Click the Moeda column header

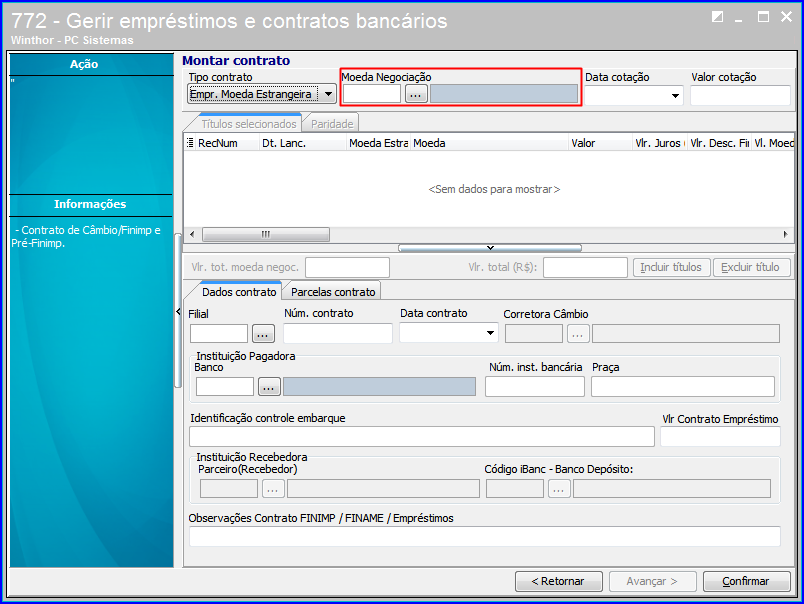coord(490,143)
